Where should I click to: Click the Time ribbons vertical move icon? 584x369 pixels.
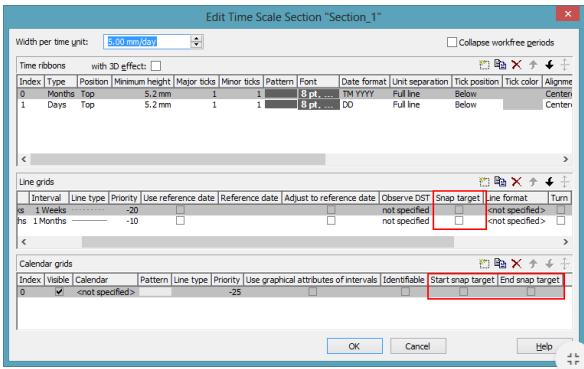click(565, 65)
